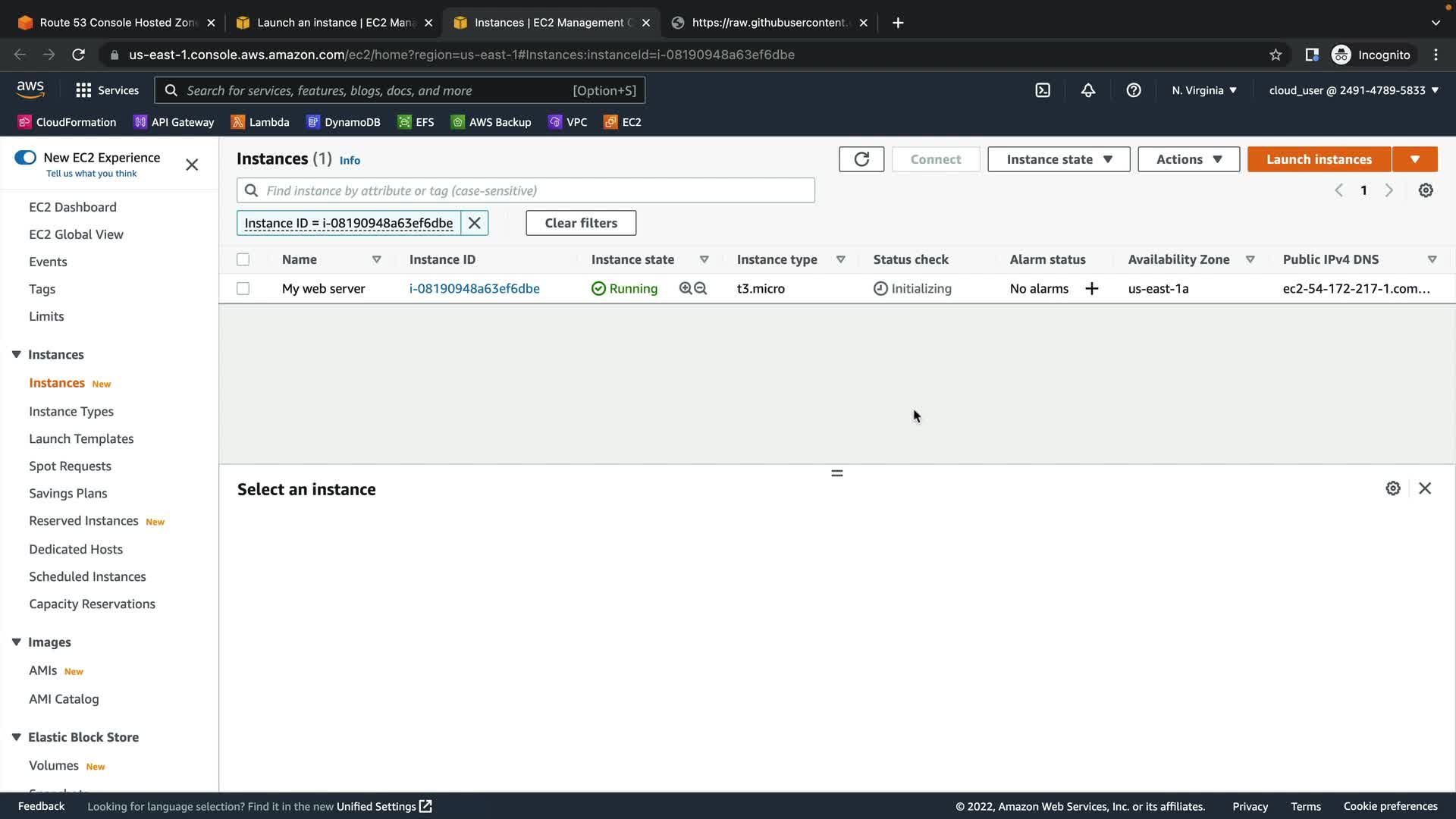This screenshot has width=1456, height=819.
Task: Open the AWS help question mark icon
Action: click(x=1134, y=90)
